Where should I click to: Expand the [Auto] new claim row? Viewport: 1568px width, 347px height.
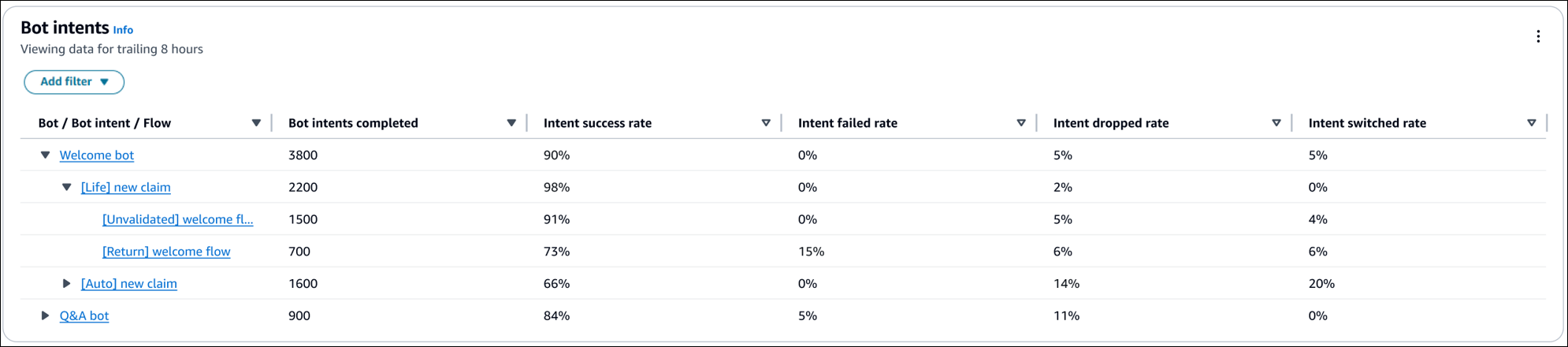coord(67,284)
